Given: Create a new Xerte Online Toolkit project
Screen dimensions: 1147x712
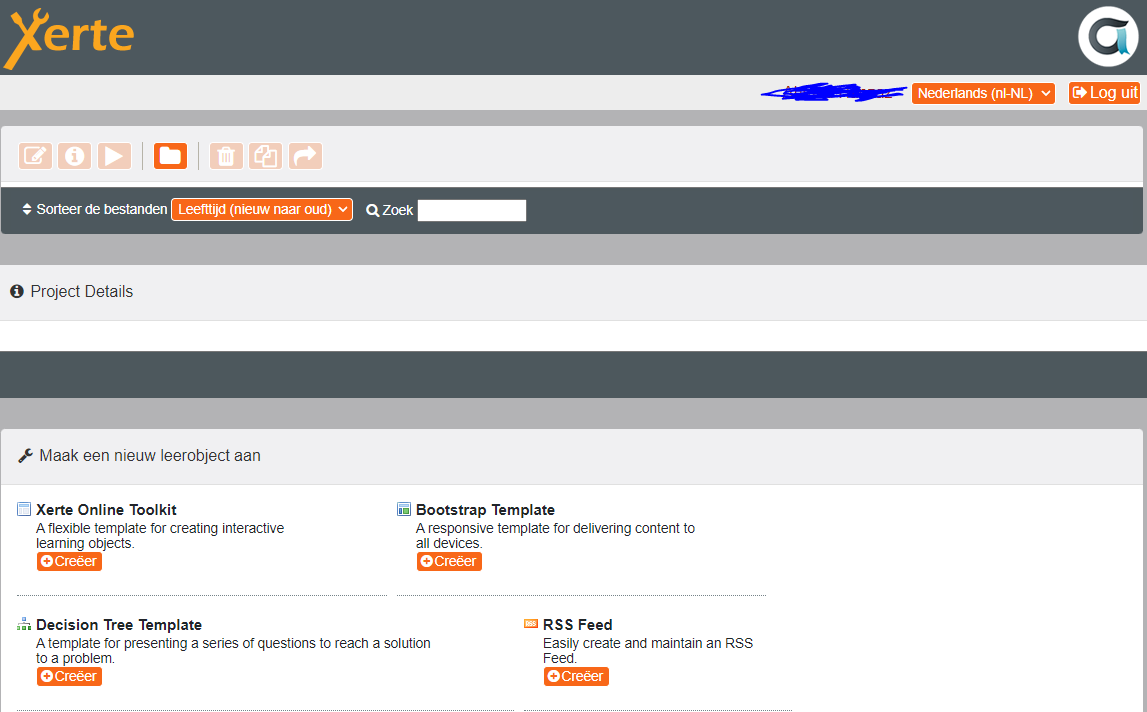Looking at the screenshot, I should pos(69,561).
